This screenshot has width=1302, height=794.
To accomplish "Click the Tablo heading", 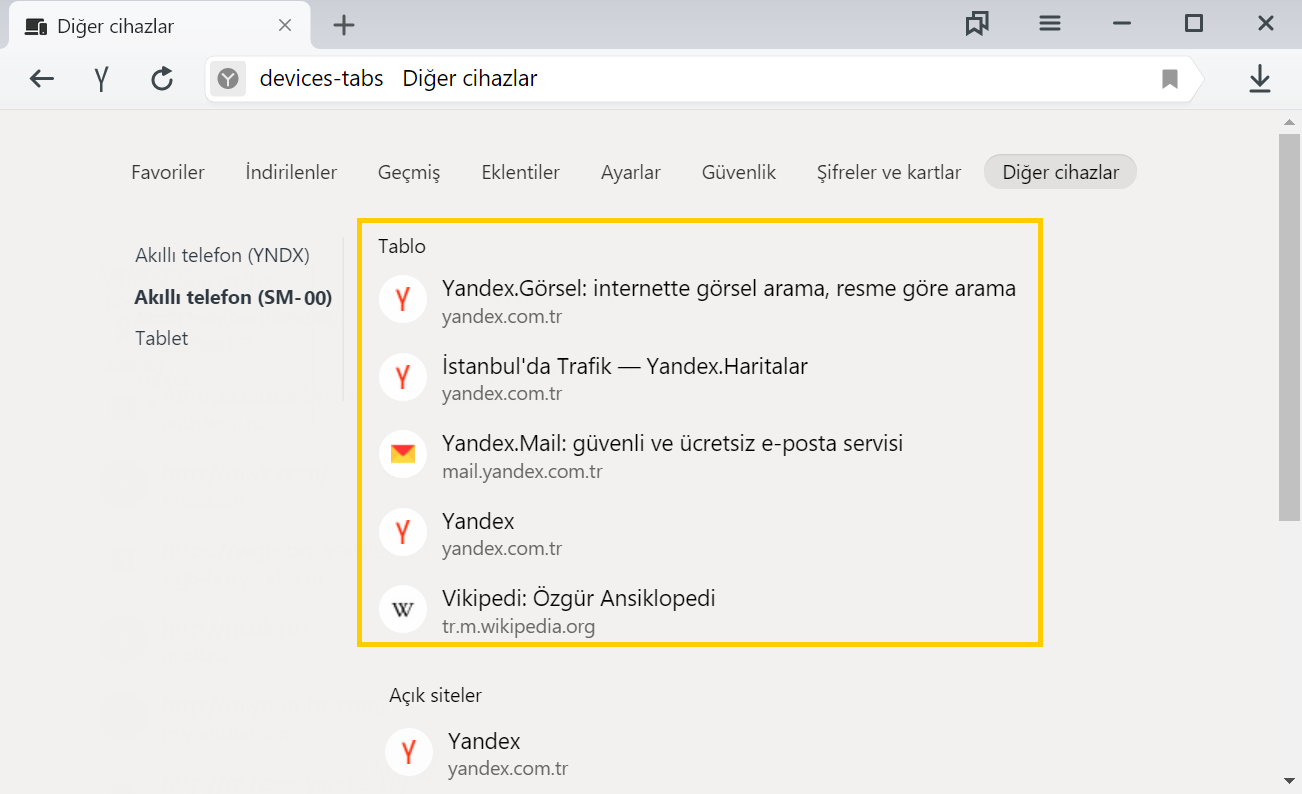I will 402,246.
